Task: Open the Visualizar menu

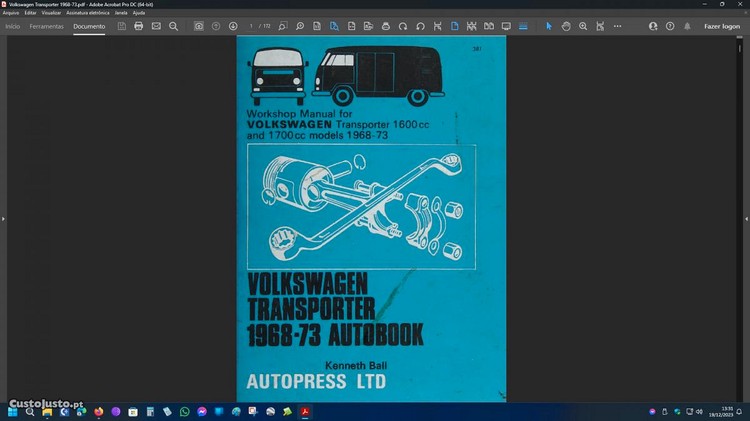Action: coord(51,12)
